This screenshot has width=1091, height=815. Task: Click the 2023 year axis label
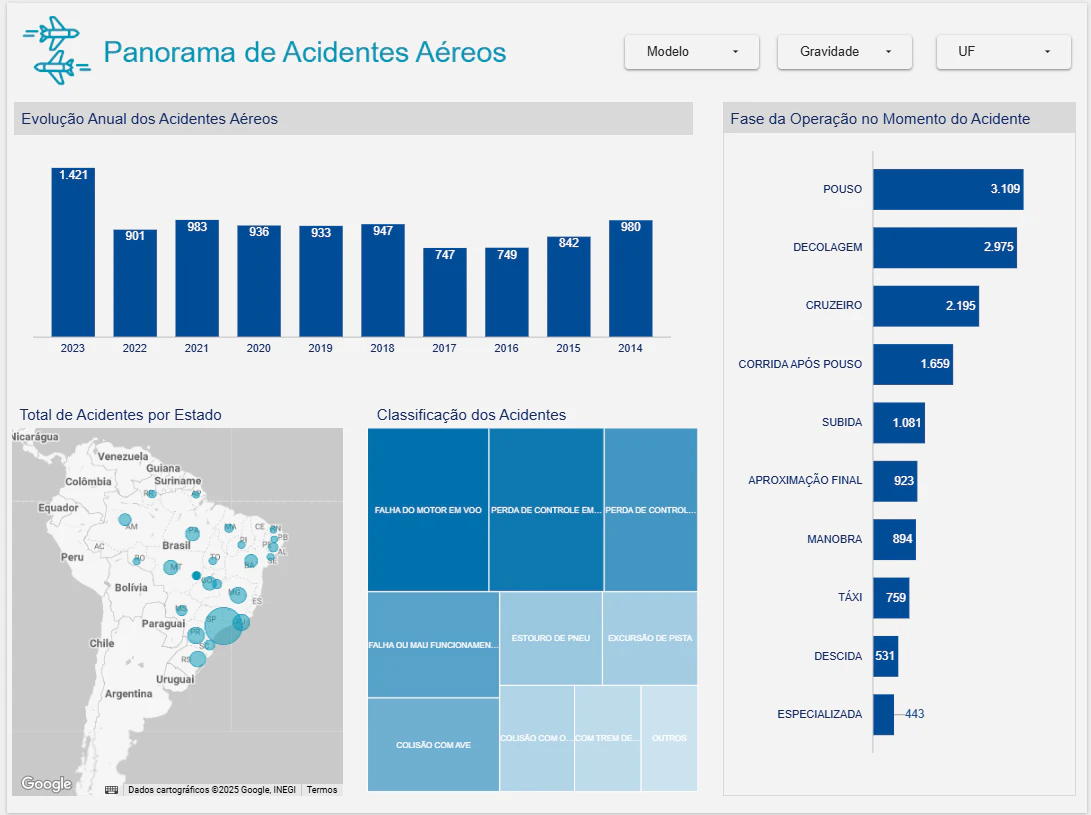[x=72, y=348]
